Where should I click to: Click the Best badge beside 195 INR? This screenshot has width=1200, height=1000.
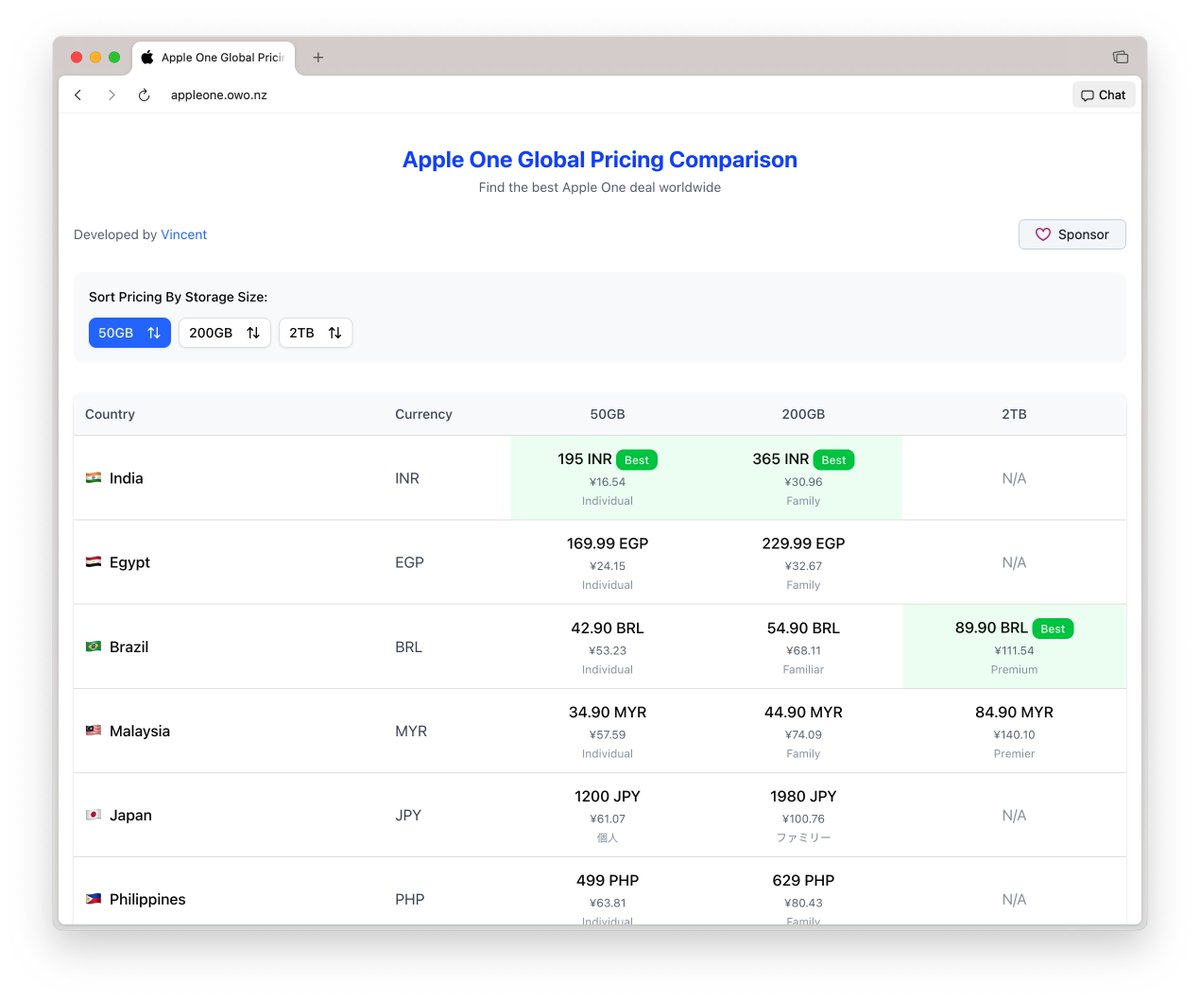637,460
